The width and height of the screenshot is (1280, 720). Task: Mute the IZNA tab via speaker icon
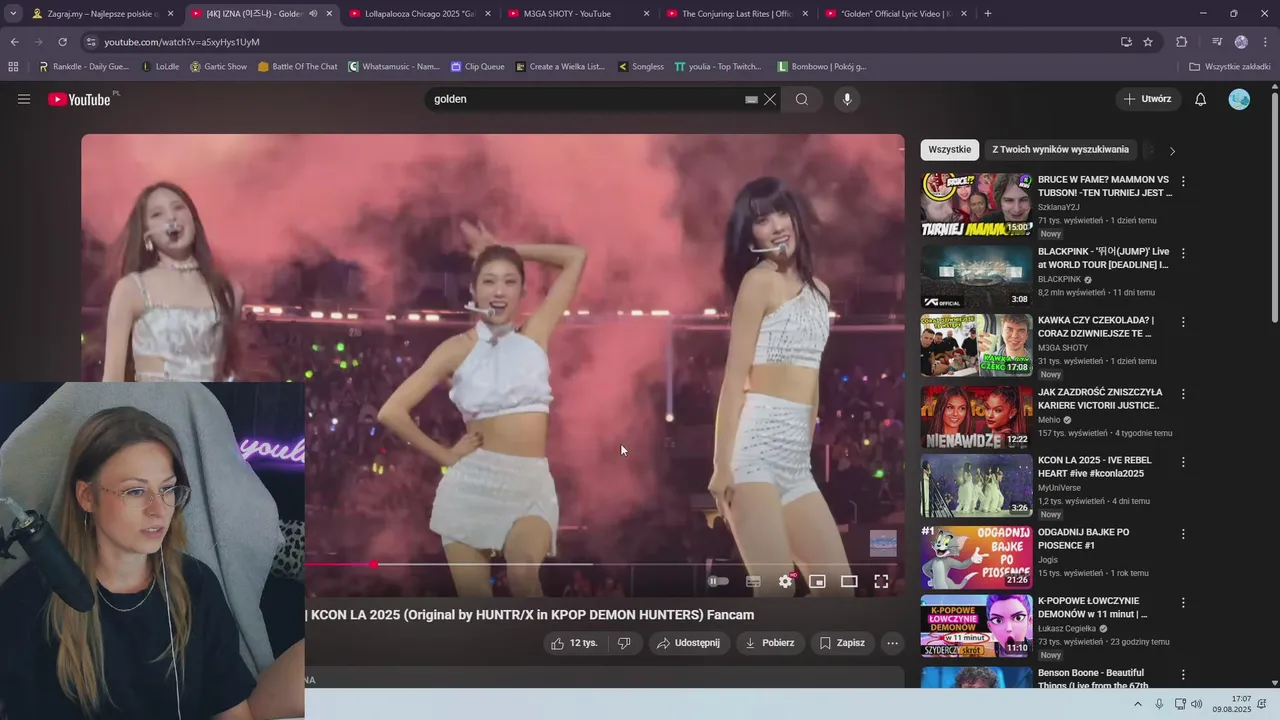tap(313, 14)
